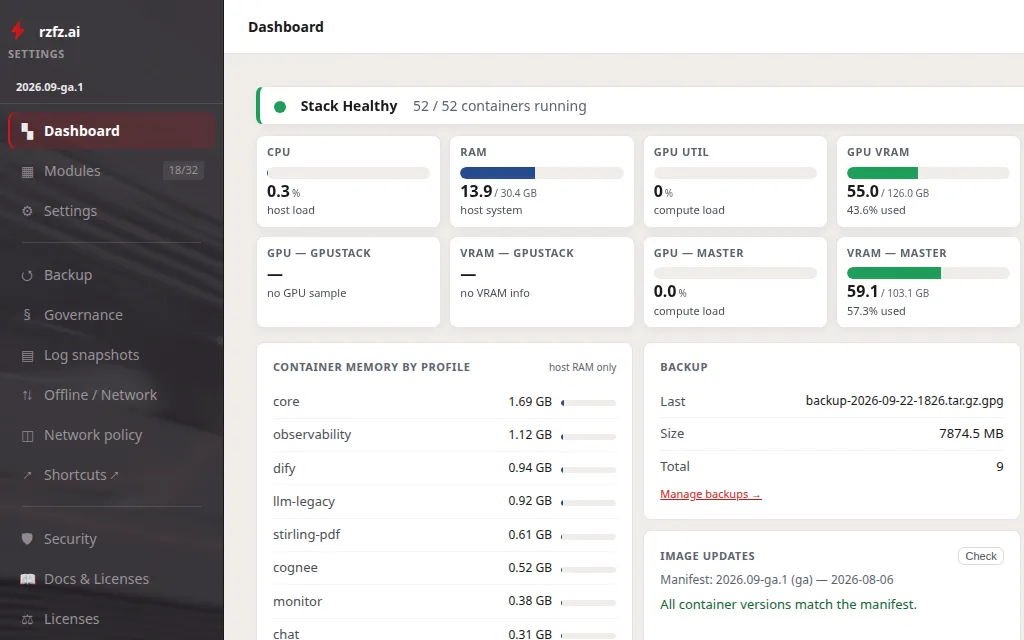Click the red lightning bolt logo
Screen dimensions: 1024x640
click(18, 30)
